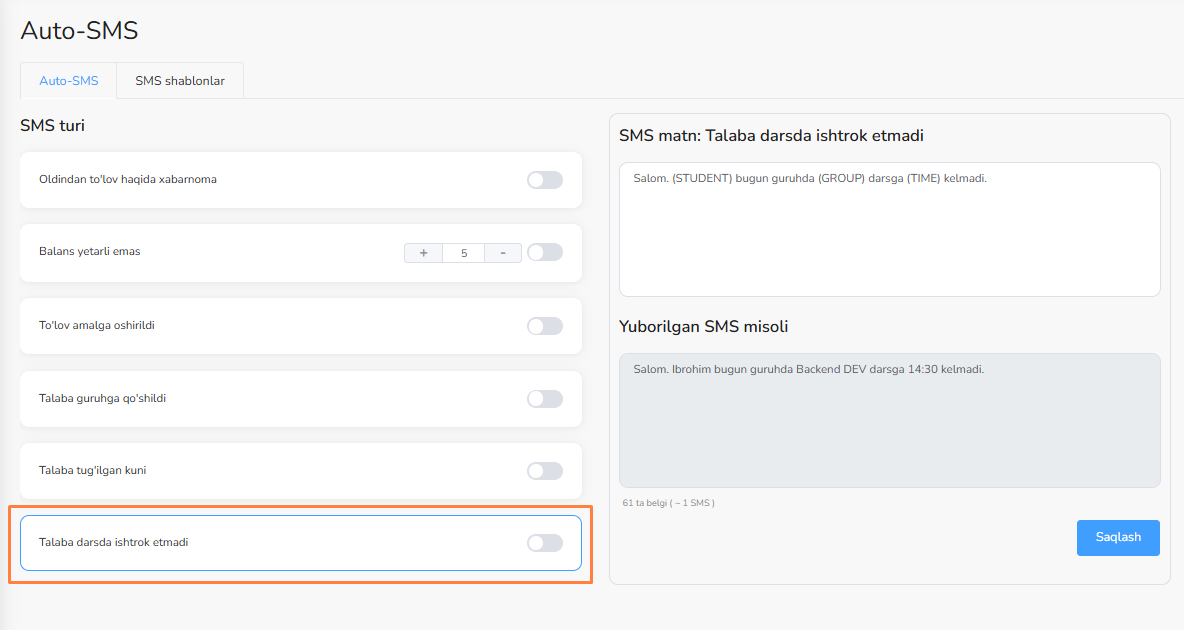Viewport: 1184px width, 630px height.
Task: Toggle the Talaba tug'ilgan kuni switch
Action: 544,471
